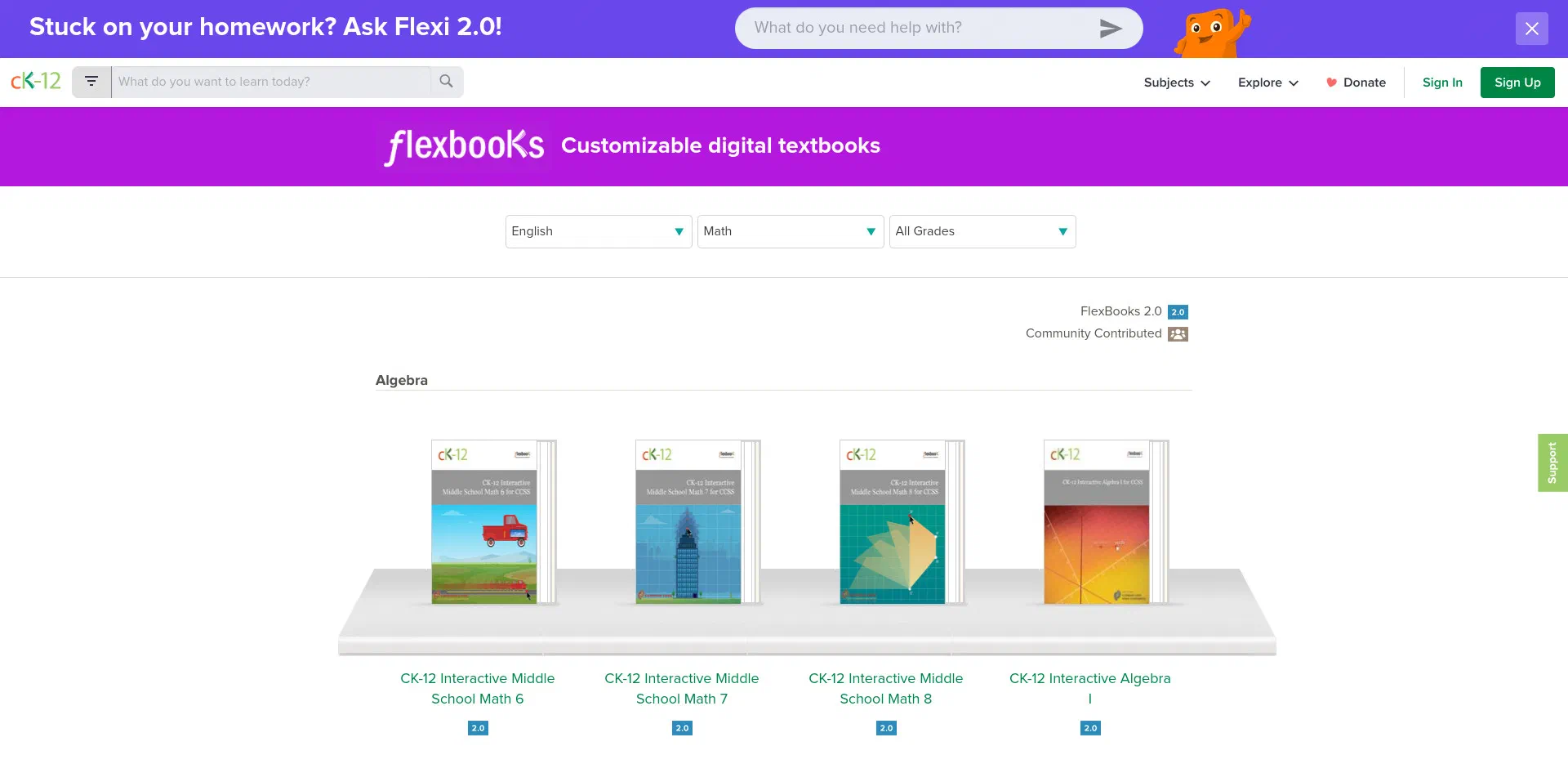Click the Sign Up button
This screenshot has width=1568, height=764.
coord(1517,82)
